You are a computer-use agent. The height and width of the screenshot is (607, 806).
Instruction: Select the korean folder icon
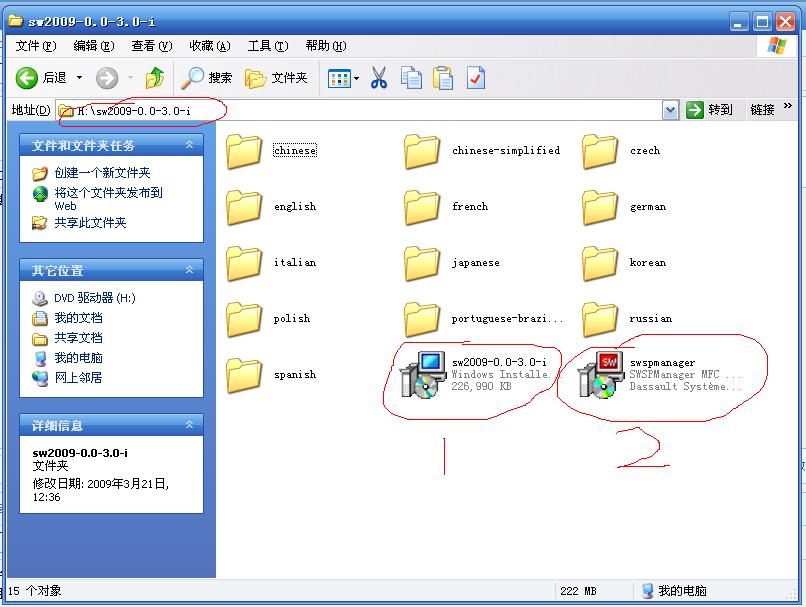tap(600, 264)
